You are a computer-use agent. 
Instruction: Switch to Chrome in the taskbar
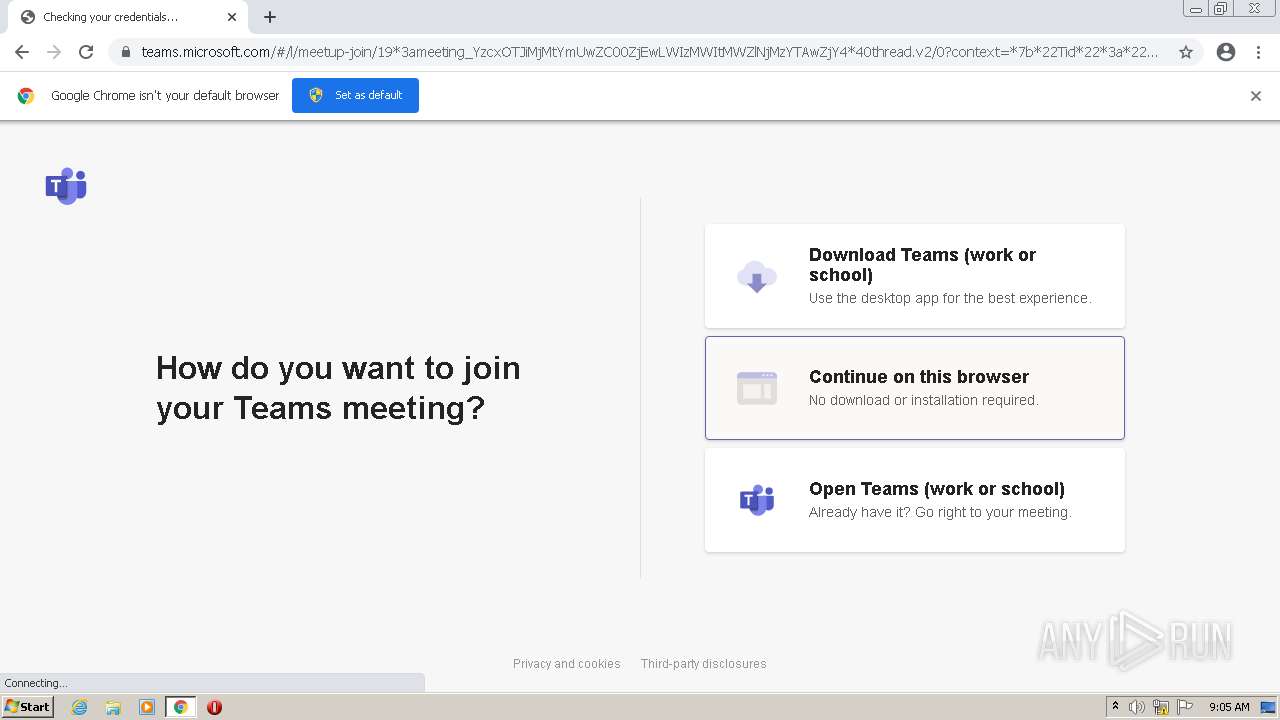click(x=181, y=707)
